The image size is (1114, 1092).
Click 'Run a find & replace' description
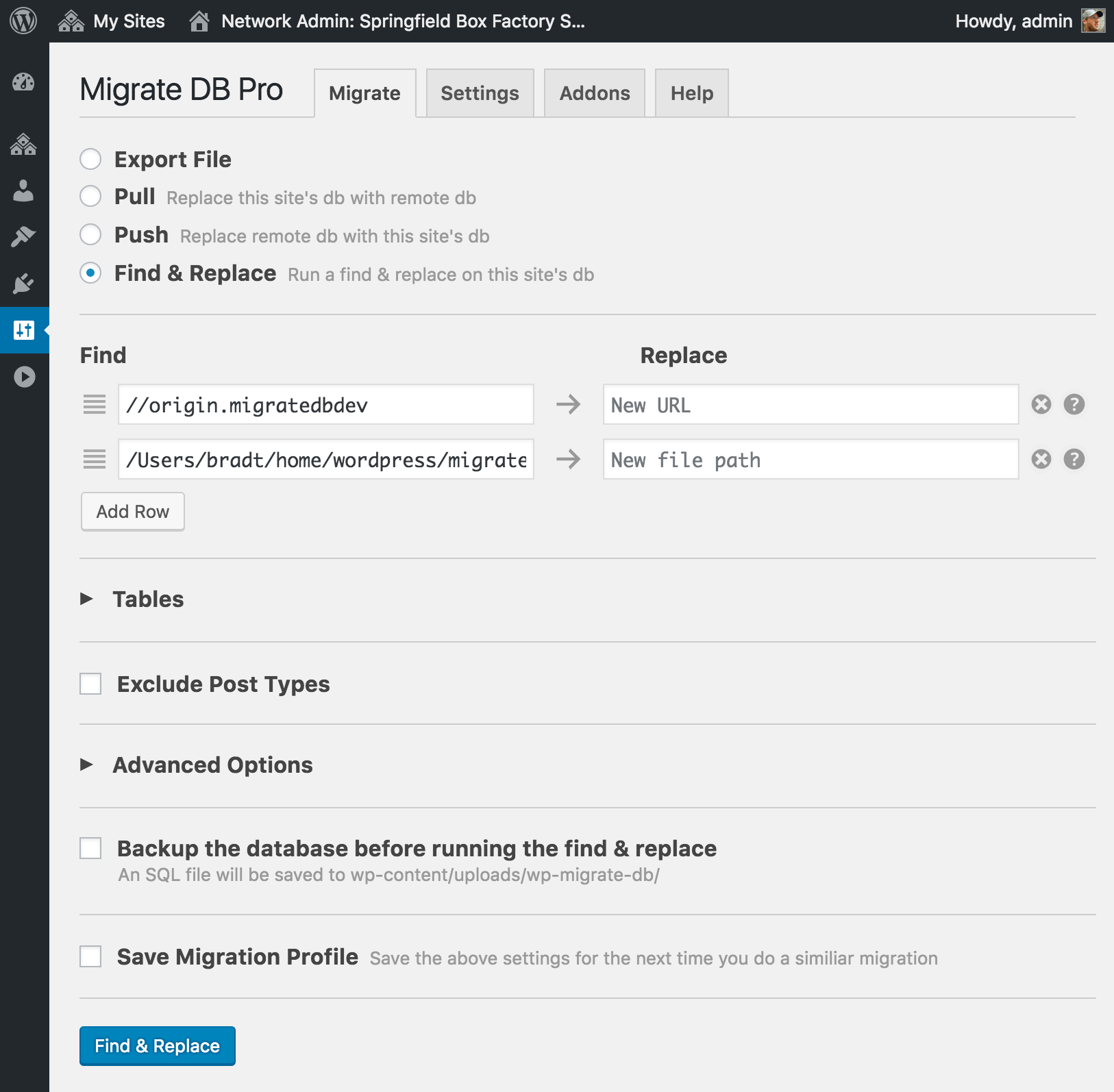tap(441, 275)
